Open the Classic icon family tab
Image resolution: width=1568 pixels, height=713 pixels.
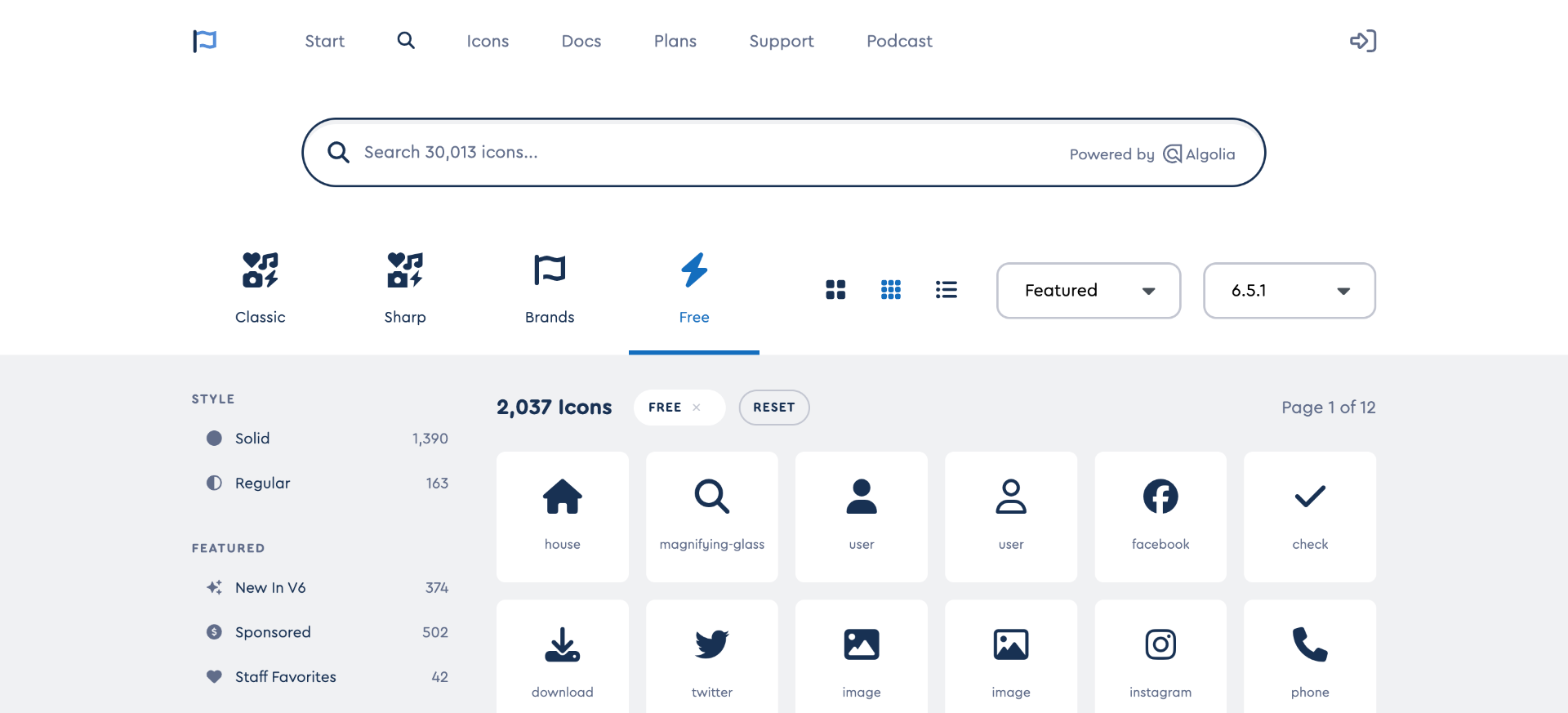pyautogui.click(x=261, y=288)
